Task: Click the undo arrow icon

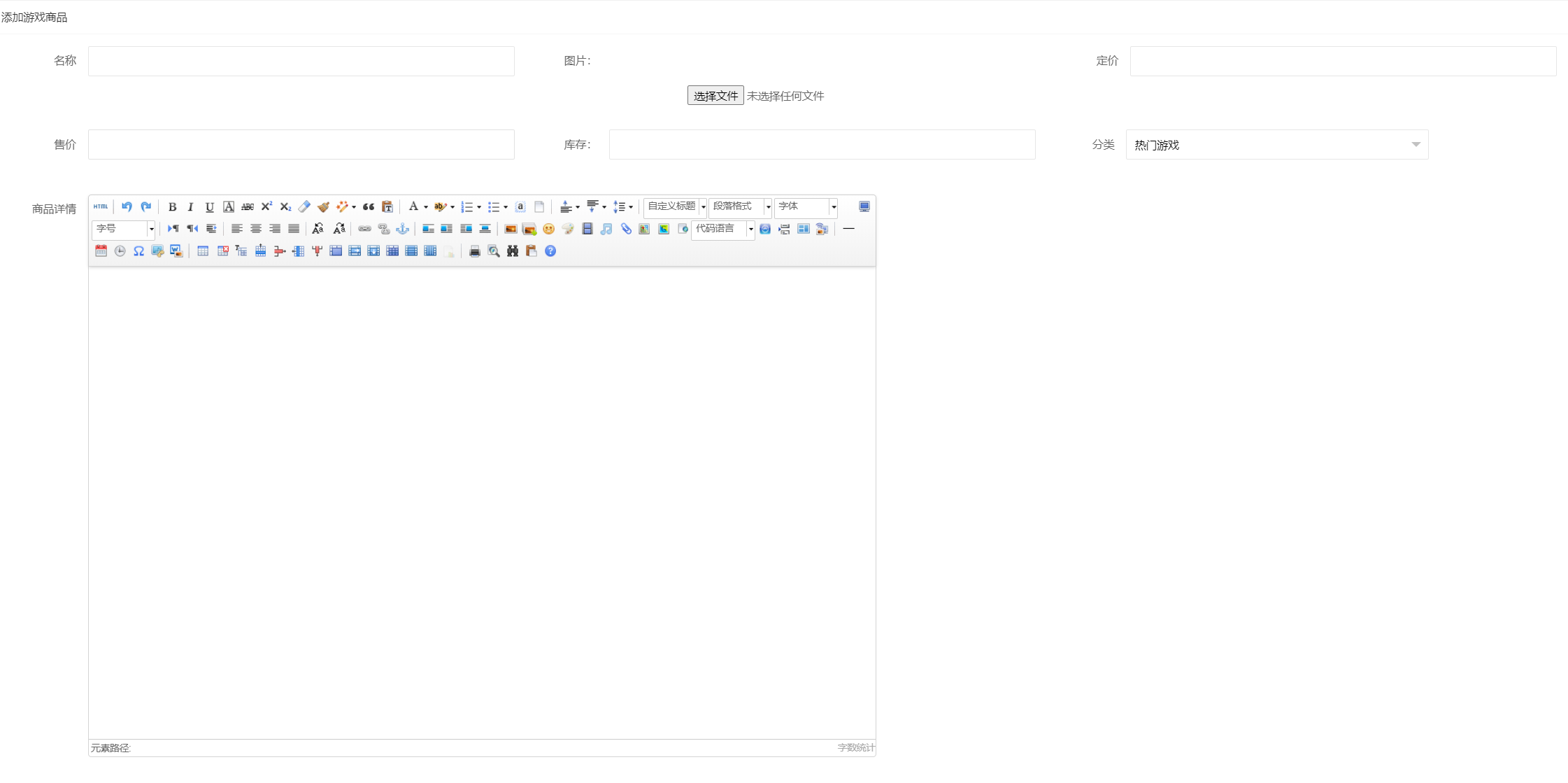Action: click(127, 206)
